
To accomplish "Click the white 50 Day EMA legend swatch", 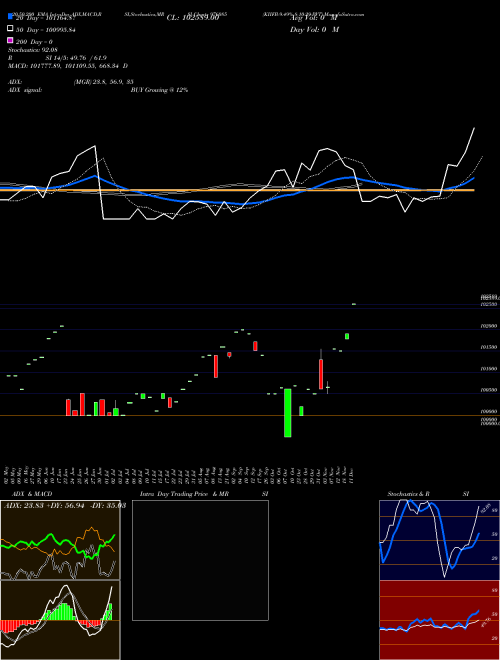I will click(10, 29).
